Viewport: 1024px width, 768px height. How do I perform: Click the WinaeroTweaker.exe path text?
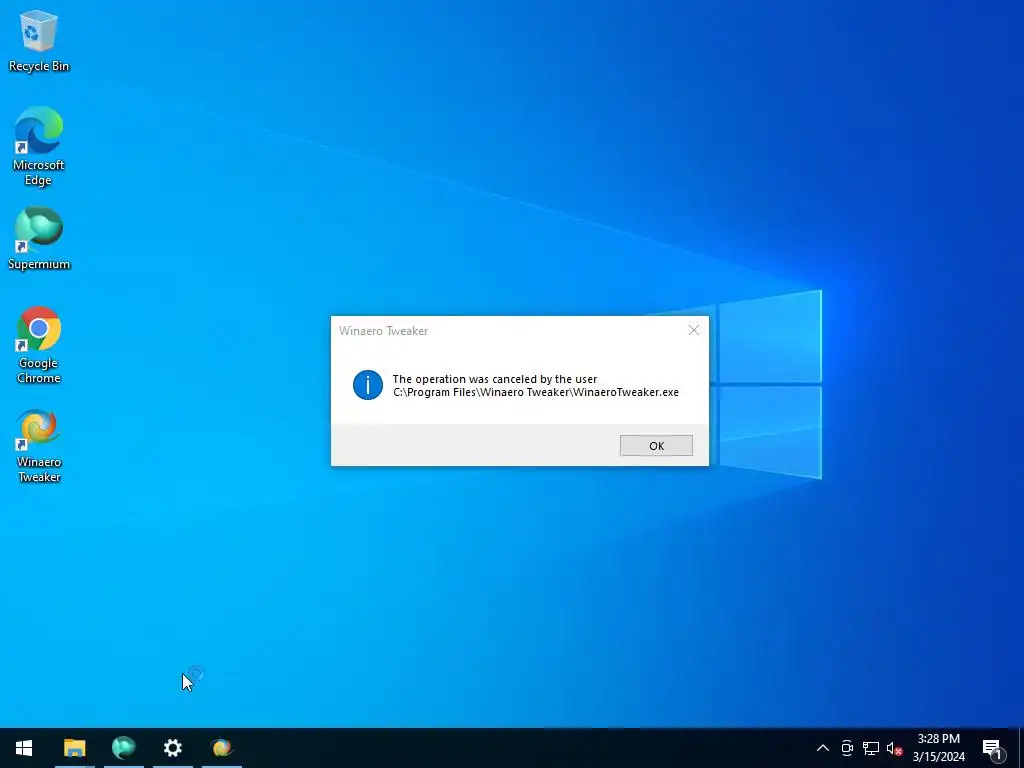pos(536,392)
